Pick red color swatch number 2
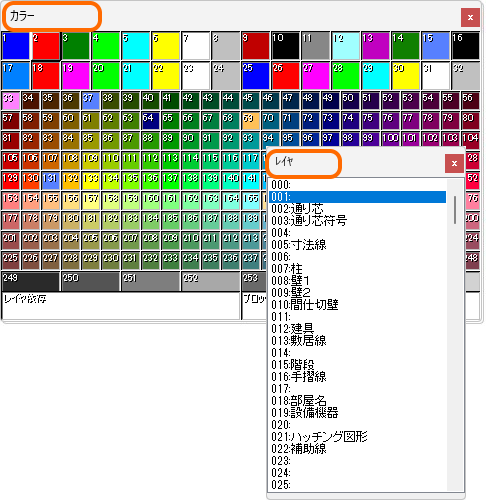The height and width of the screenshot is (500, 486). coord(46,46)
